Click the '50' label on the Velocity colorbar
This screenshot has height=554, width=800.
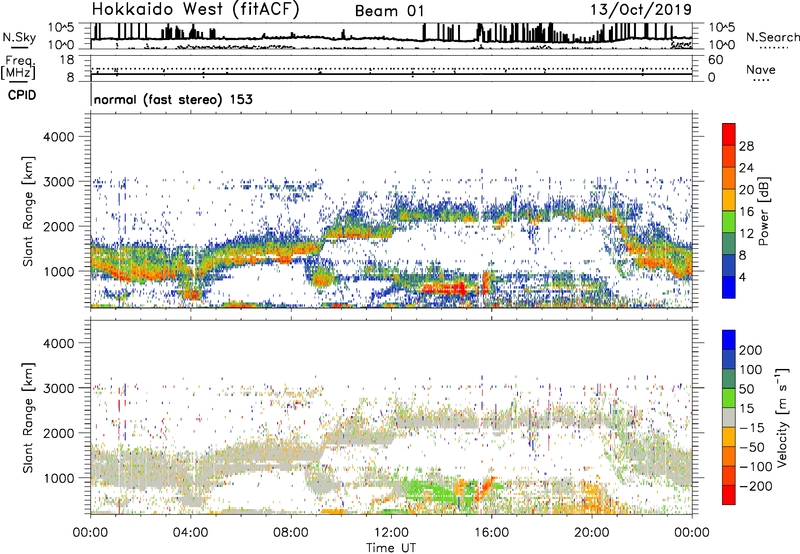(746, 389)
